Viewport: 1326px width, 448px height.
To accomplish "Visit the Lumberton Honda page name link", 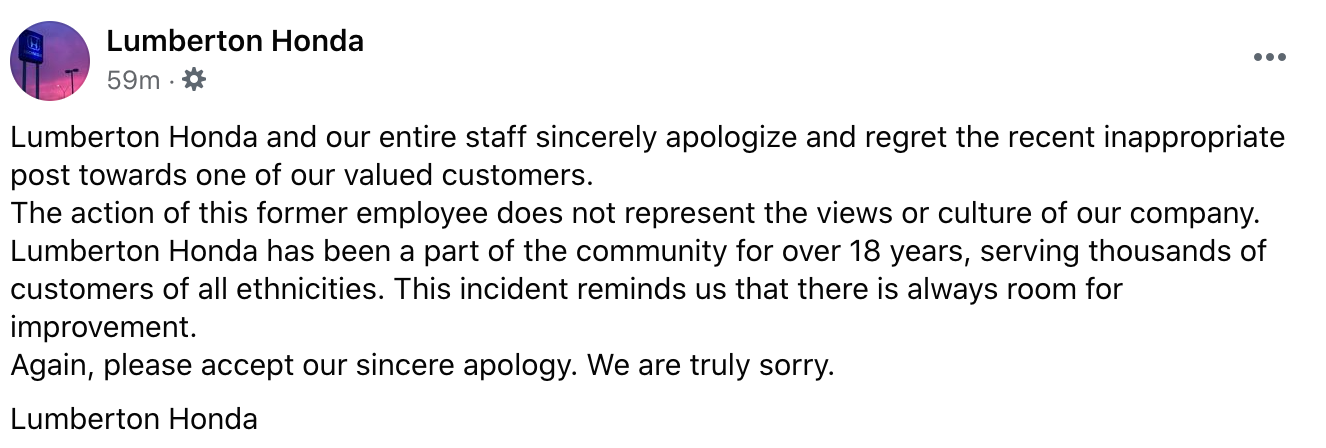I will pyautogui.click(x=234, y=41).
